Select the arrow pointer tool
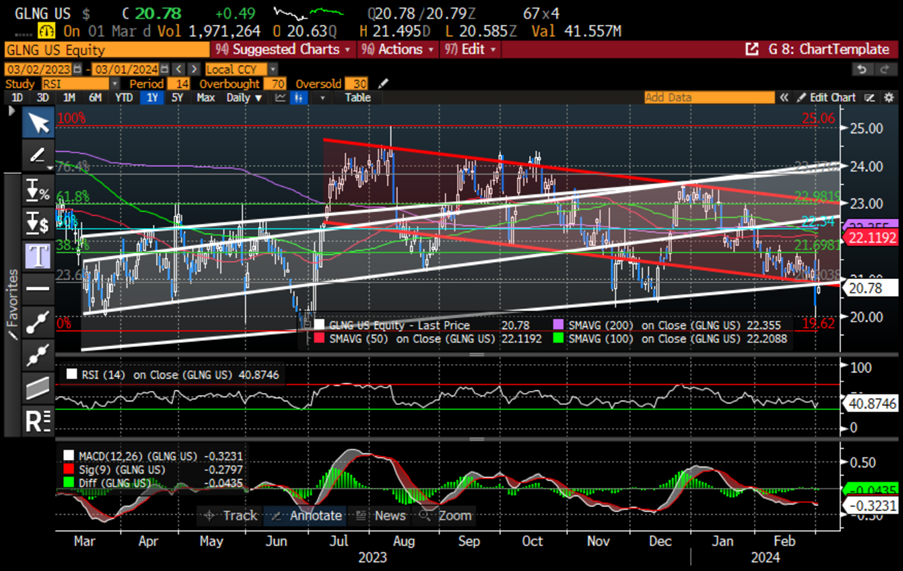903x571 pixels. (39, 123)
